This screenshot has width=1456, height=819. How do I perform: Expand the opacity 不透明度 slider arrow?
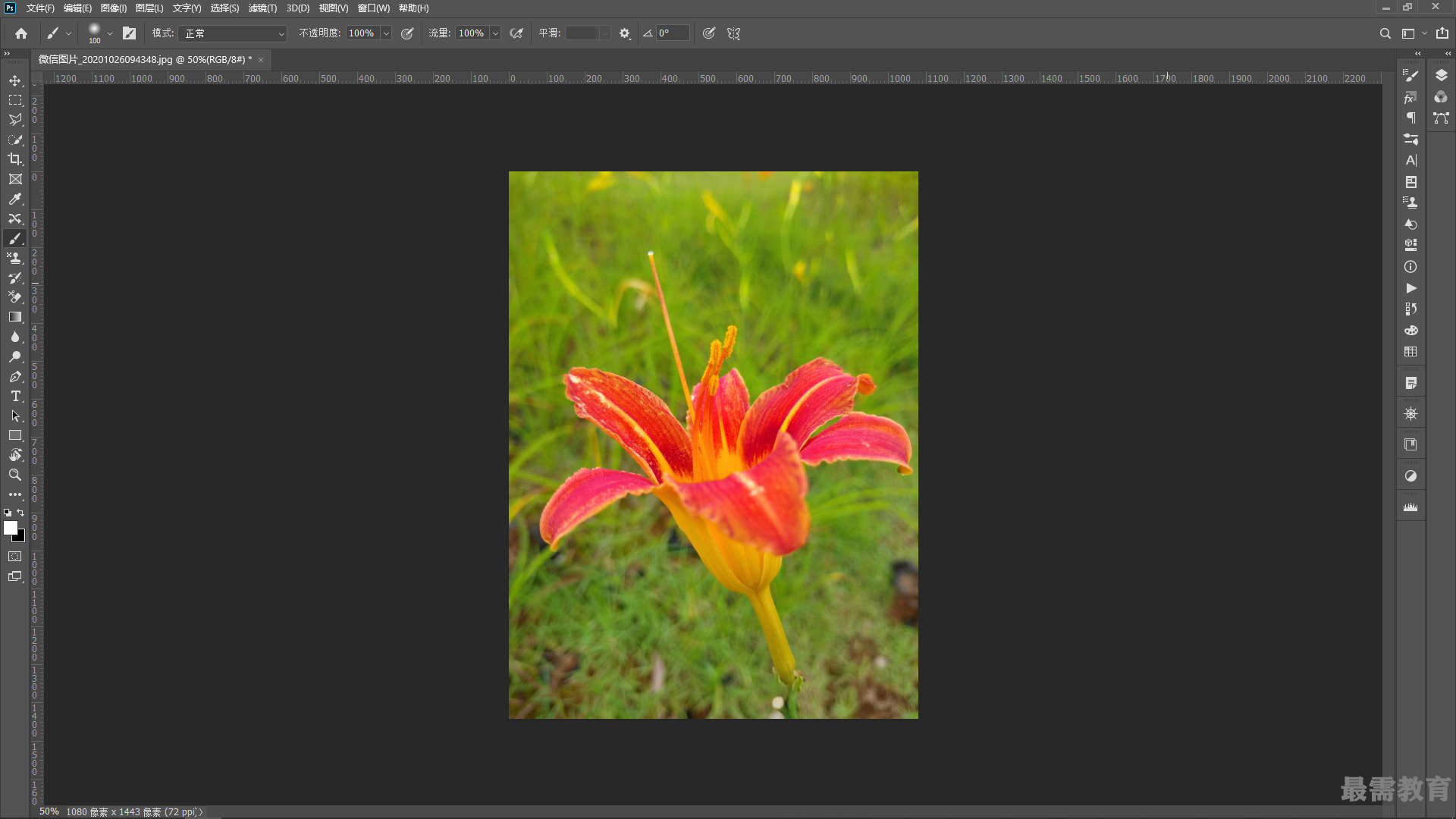(x=386, y=33)
